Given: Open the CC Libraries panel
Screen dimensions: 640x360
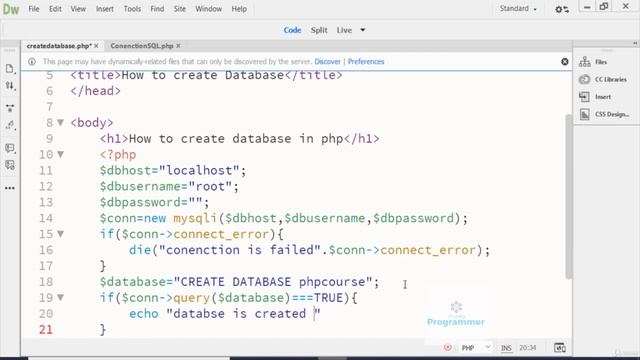Looking at the screenshot, I should tap(603, 80).
